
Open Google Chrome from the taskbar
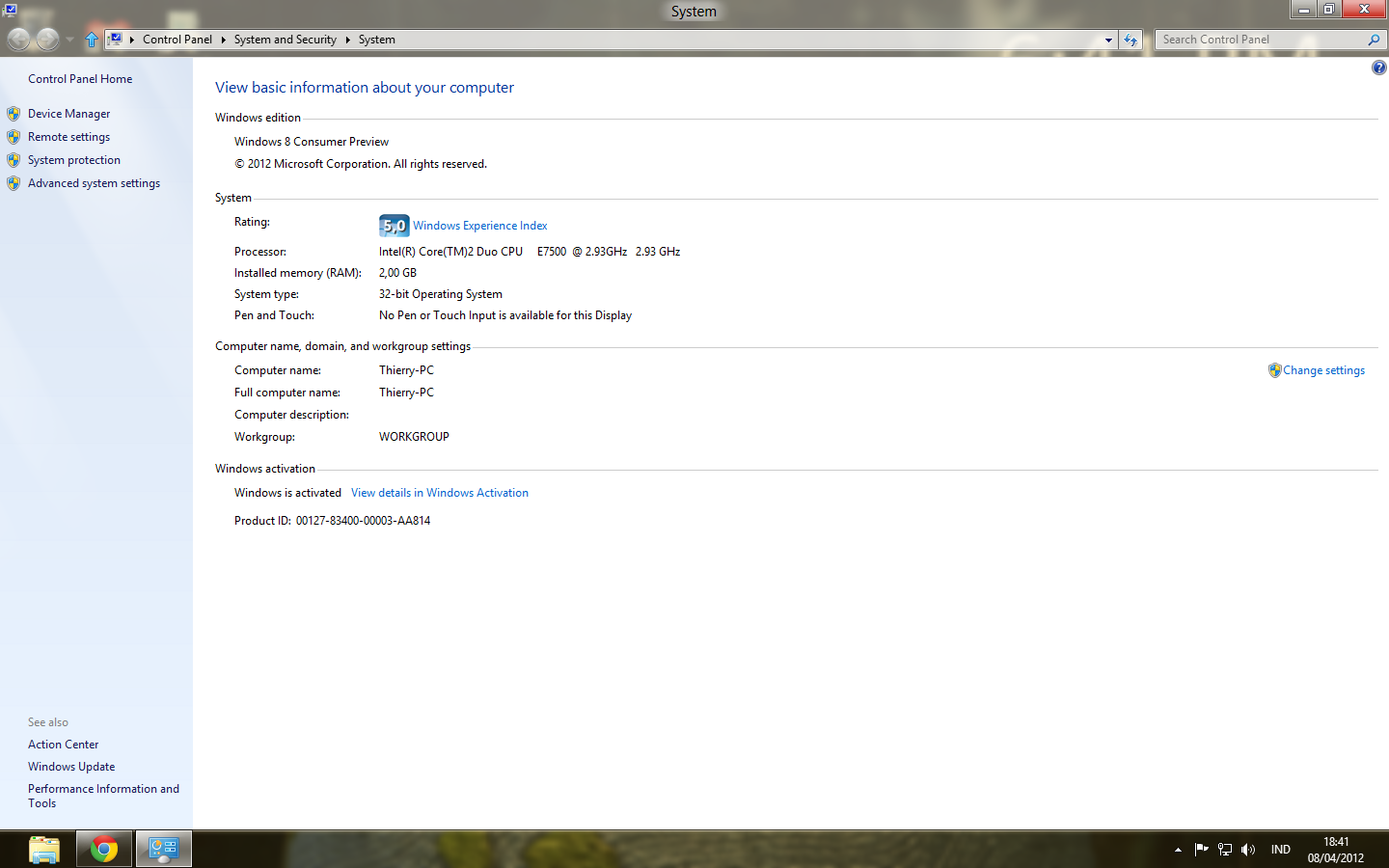click(104, 850)
